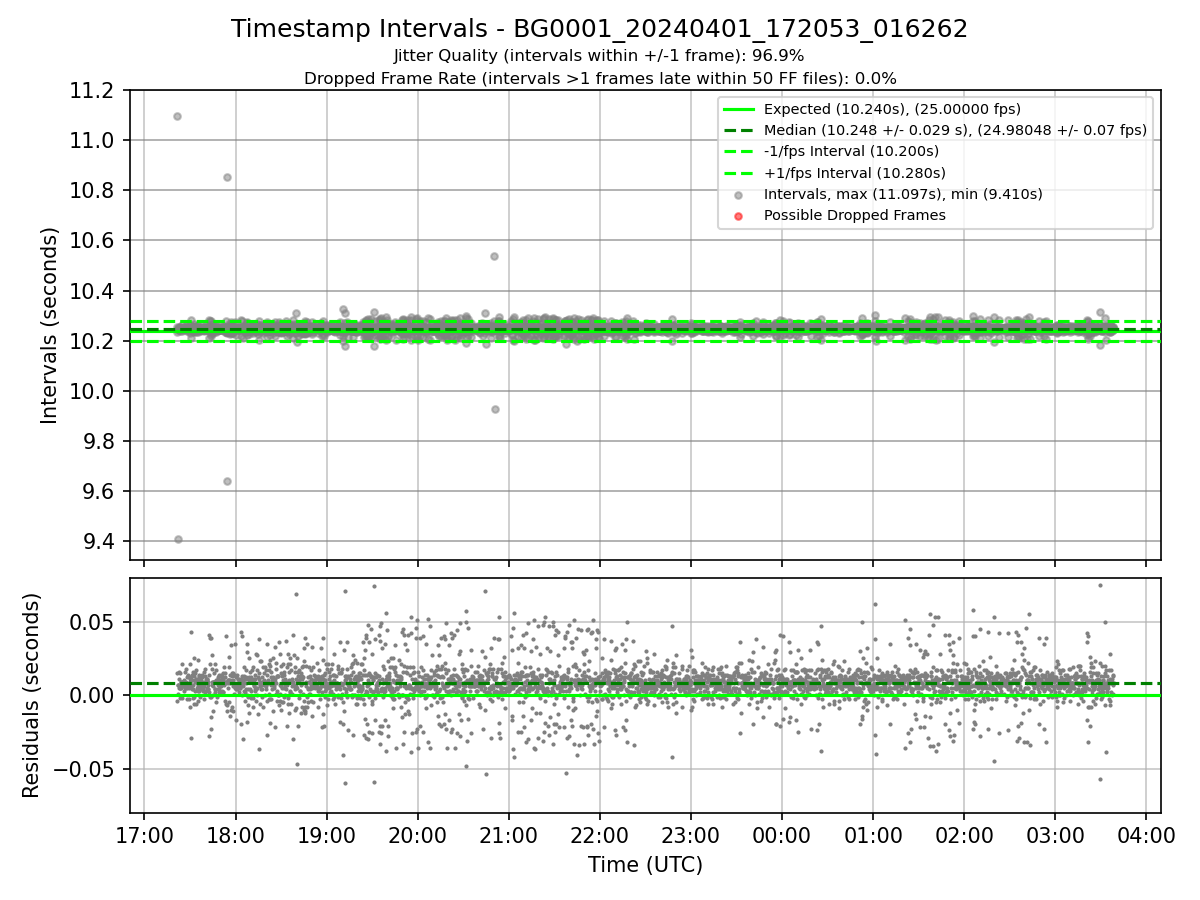The width and height of the screenshot is (1200, 900).
Task: Click the "18:00" x-axis tick label
Action: [x=235, y=836]
